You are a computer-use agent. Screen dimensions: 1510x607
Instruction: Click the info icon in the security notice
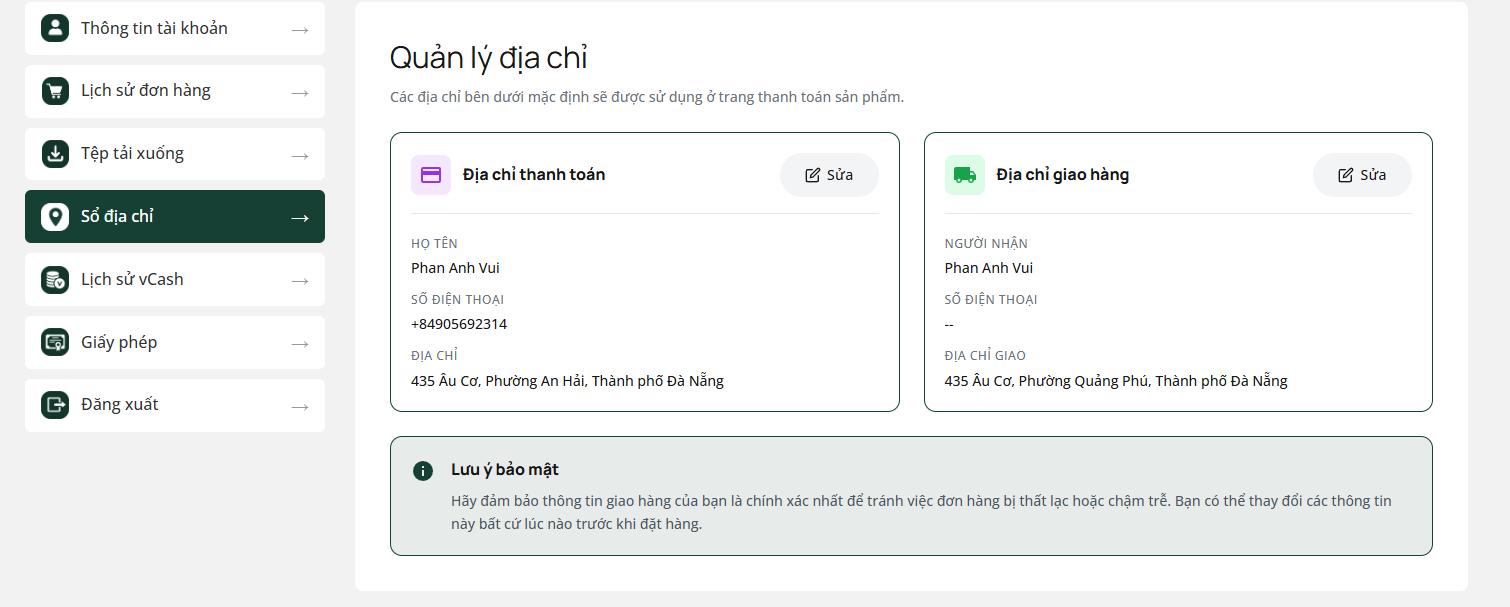coord(422,470)
